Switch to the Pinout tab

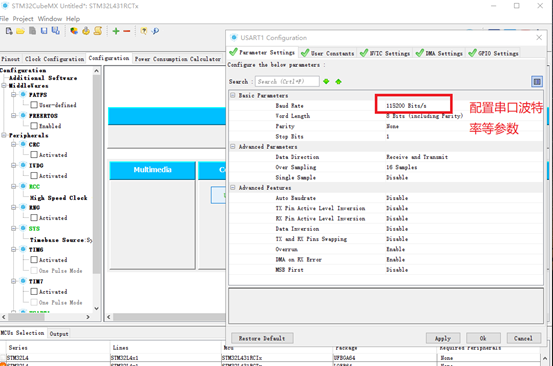[11, 59]
